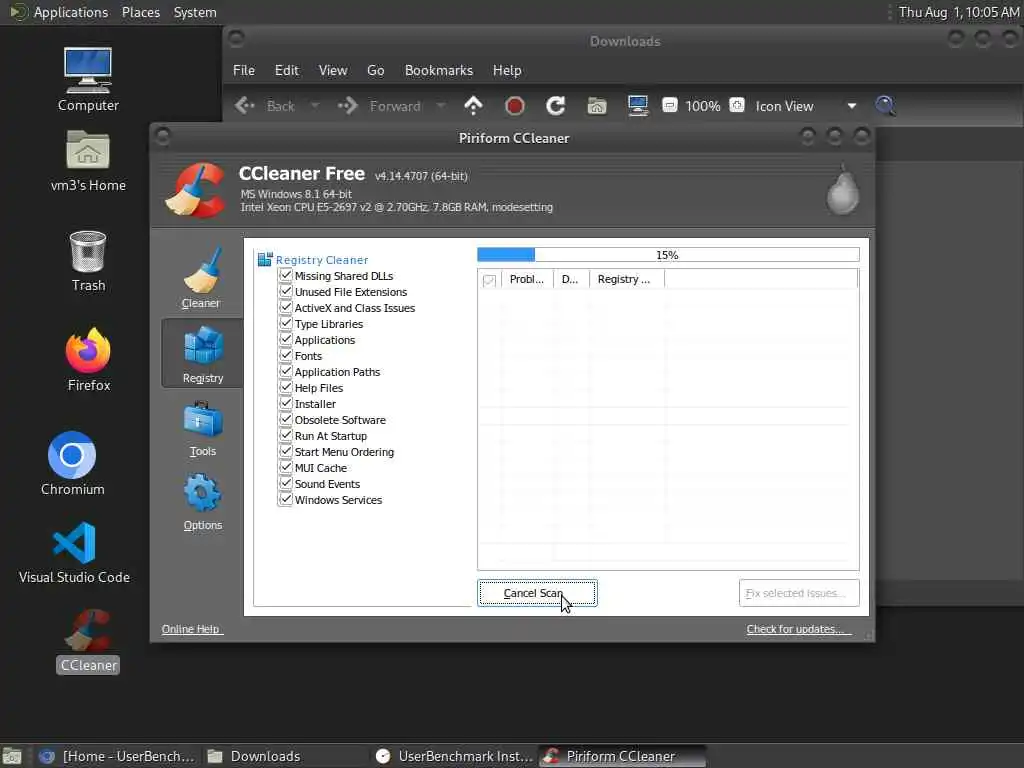The image size is (1024, 768).
Task: Open Edit menu in Downloads window
Action: [287, 71]
